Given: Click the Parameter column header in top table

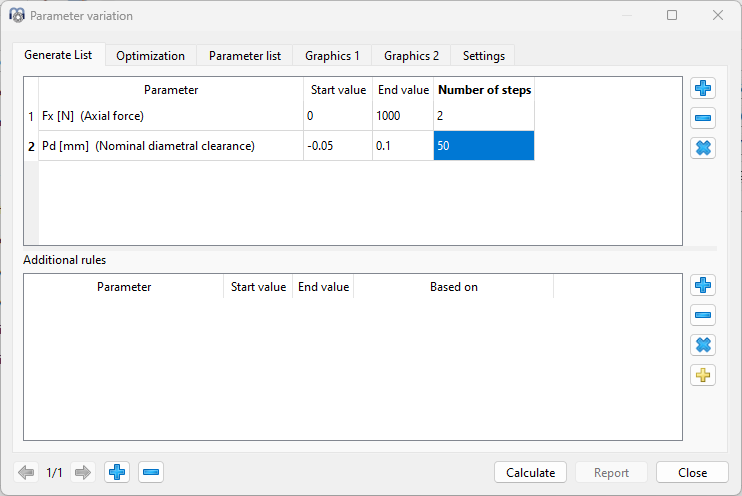Looking at the screenshot, I should 171,90.
